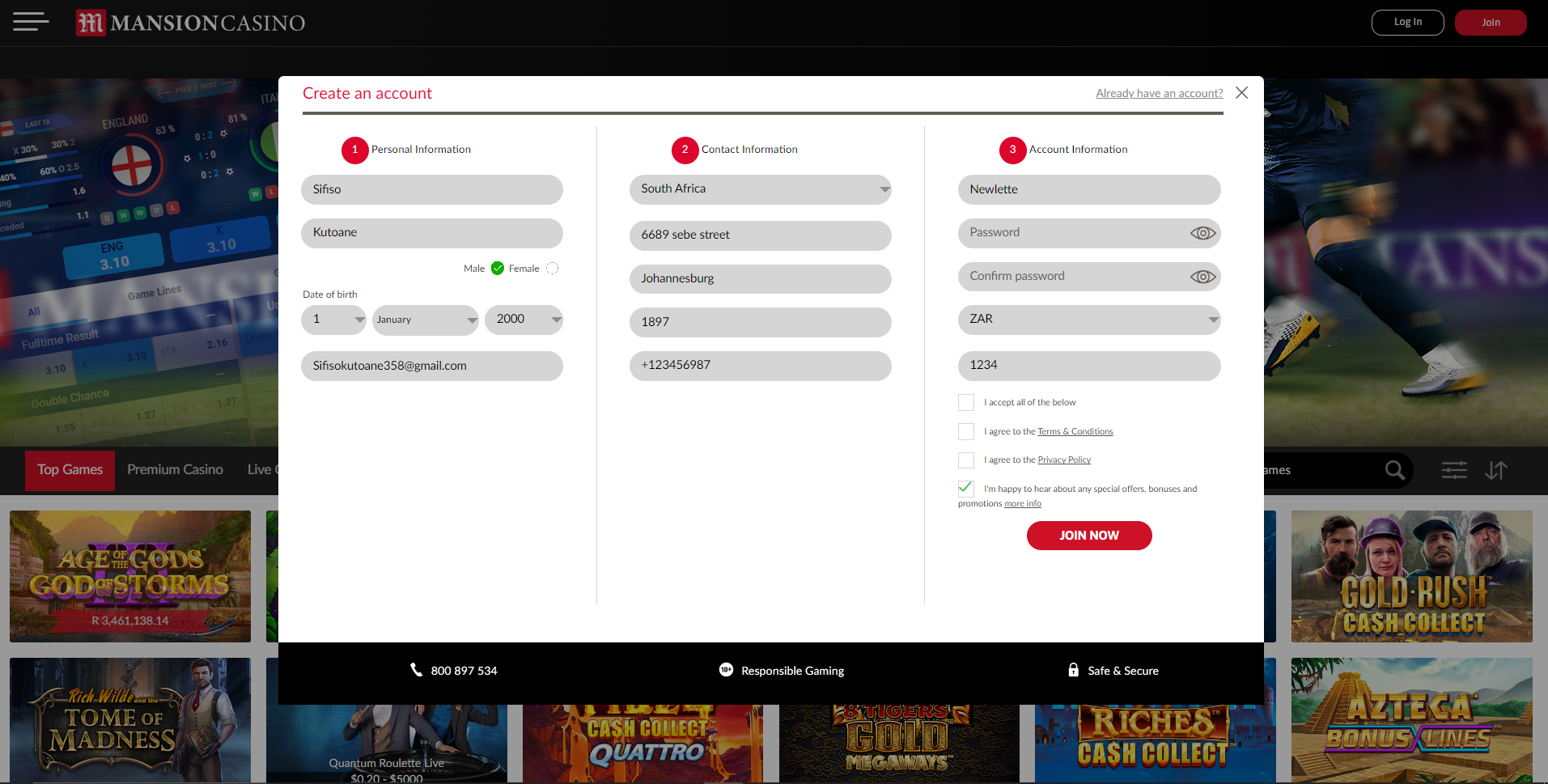This screenshot has height=784, width=1548.
Task: Click the phone number input field
Action: point(761,366)
